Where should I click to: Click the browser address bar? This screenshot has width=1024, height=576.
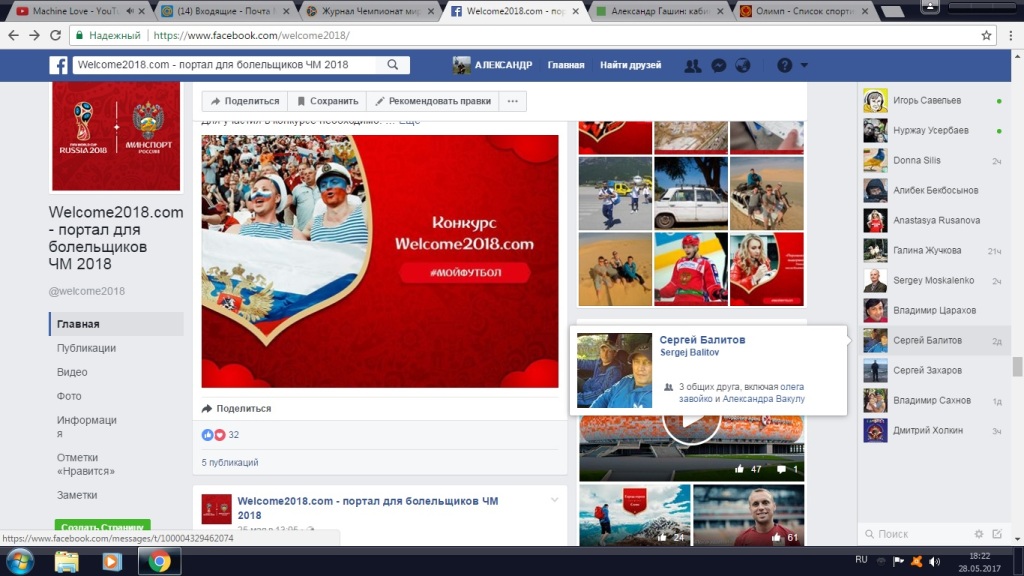click(x=522, y=35)
